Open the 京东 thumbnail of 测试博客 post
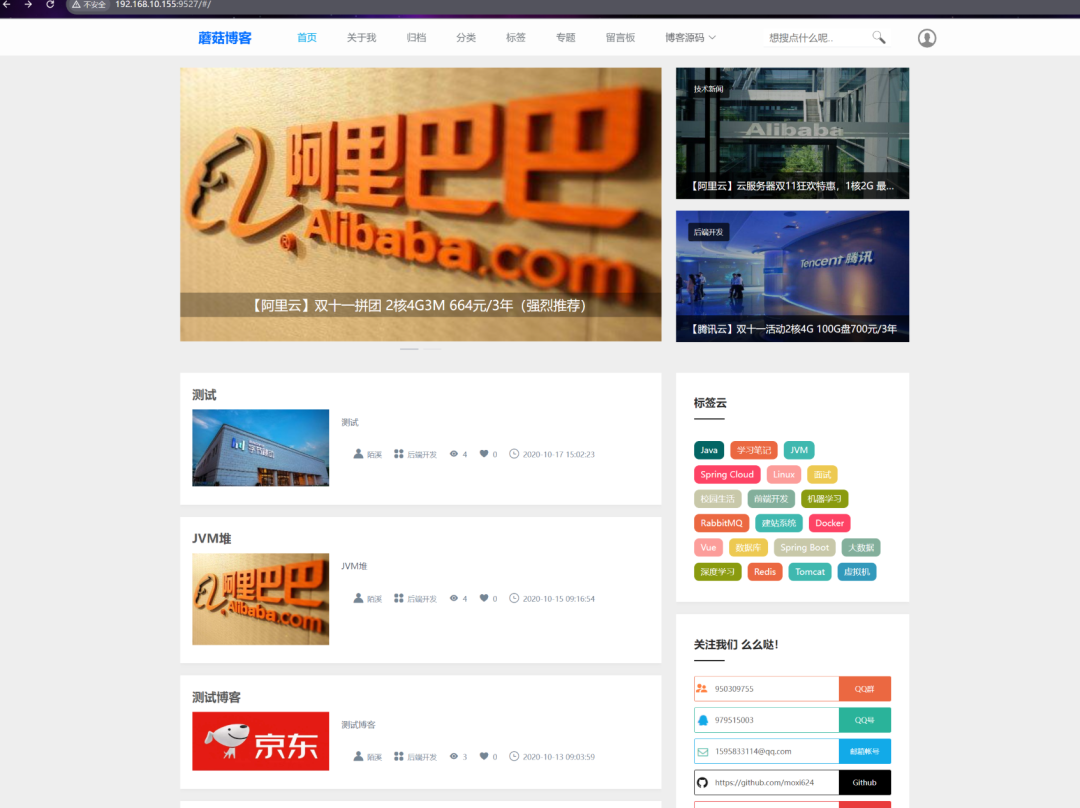The width and height of the screenshot is (1080, 808). [x=260, y=741]
